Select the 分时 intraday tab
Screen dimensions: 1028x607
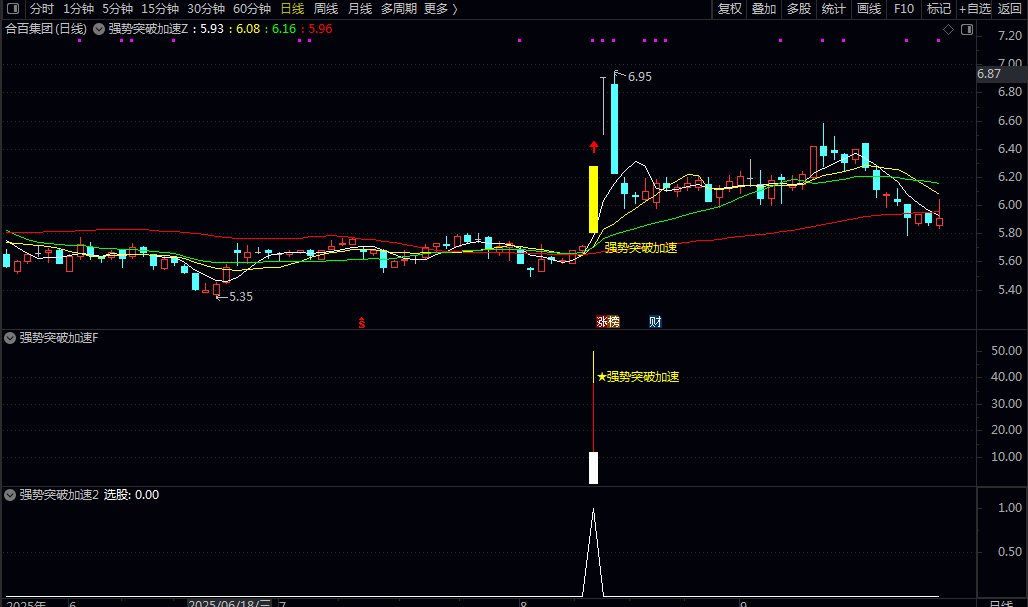tap(41, 9)
